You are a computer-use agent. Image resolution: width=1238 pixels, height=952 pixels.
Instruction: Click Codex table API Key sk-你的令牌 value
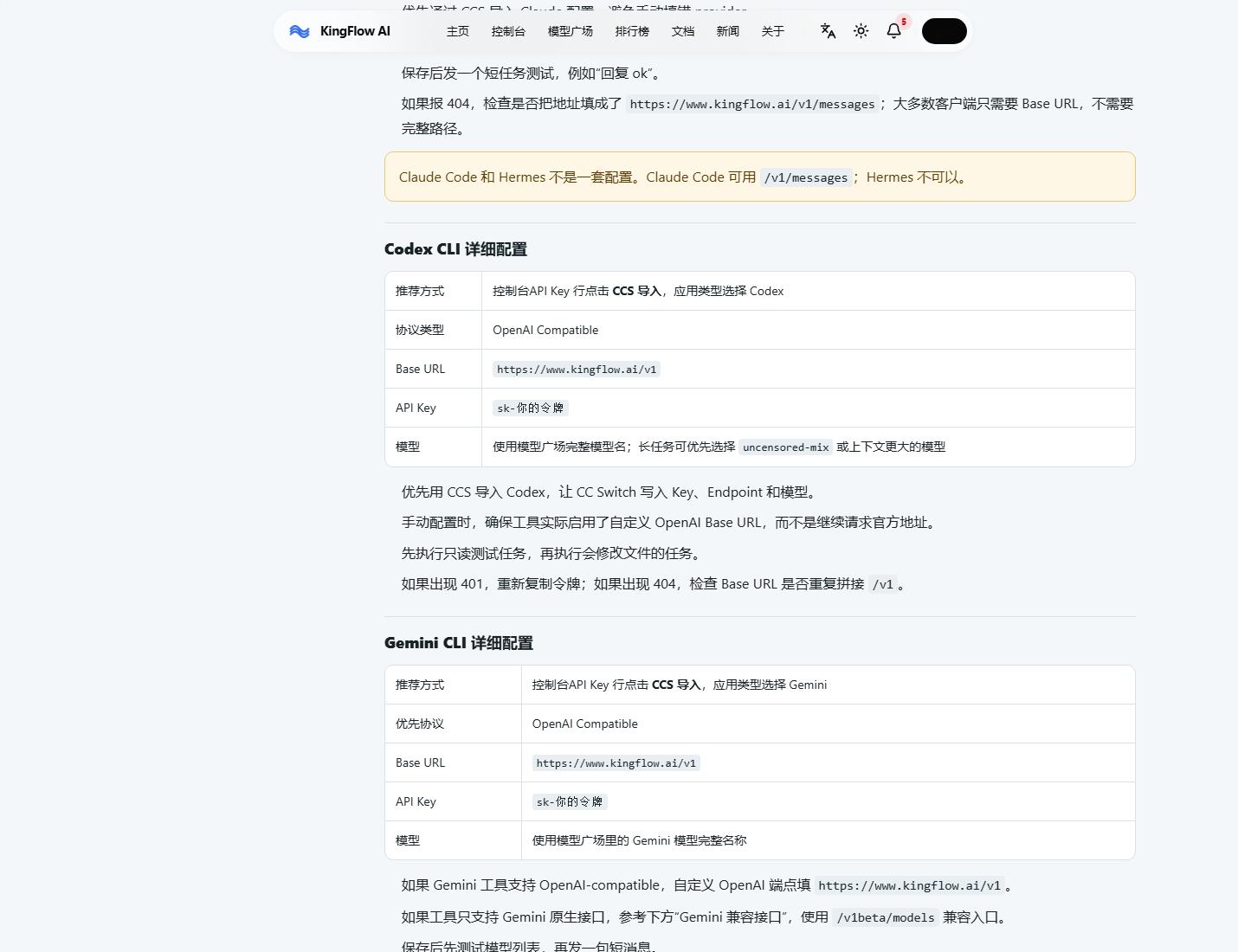tap(531, 408)
